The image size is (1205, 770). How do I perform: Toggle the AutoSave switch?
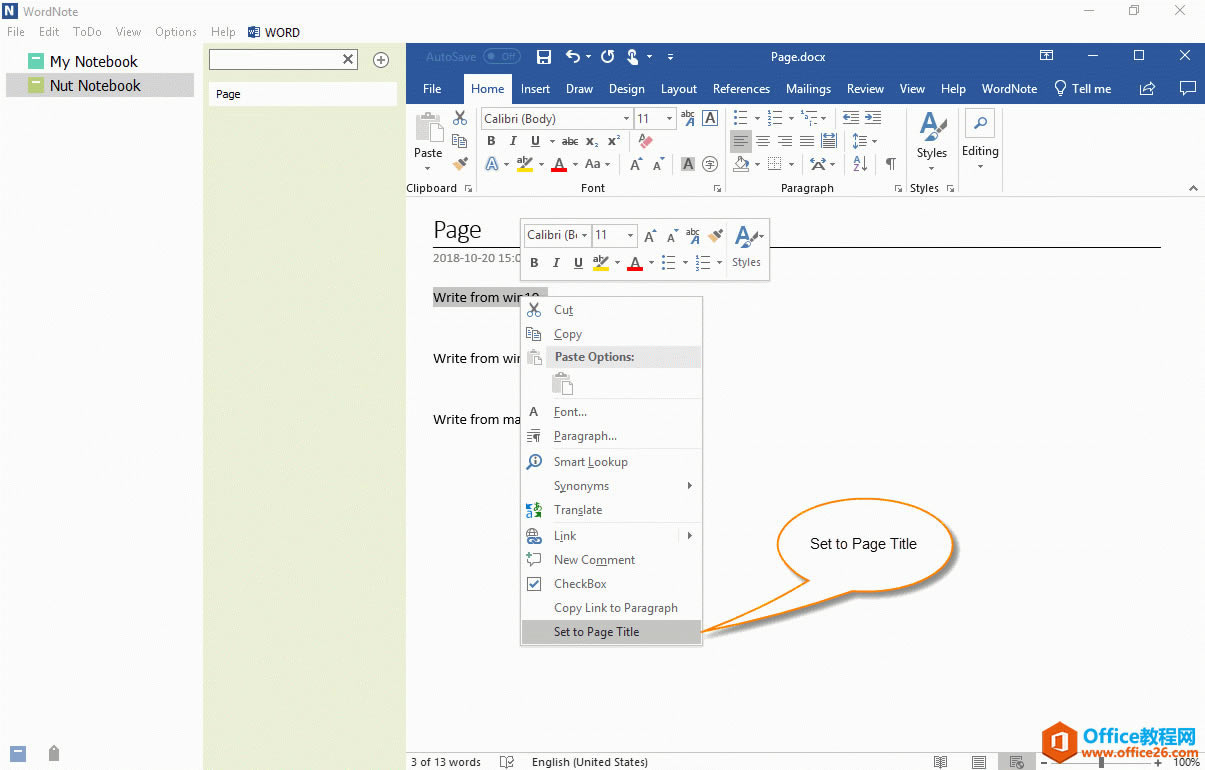click(x=501, y=57)
